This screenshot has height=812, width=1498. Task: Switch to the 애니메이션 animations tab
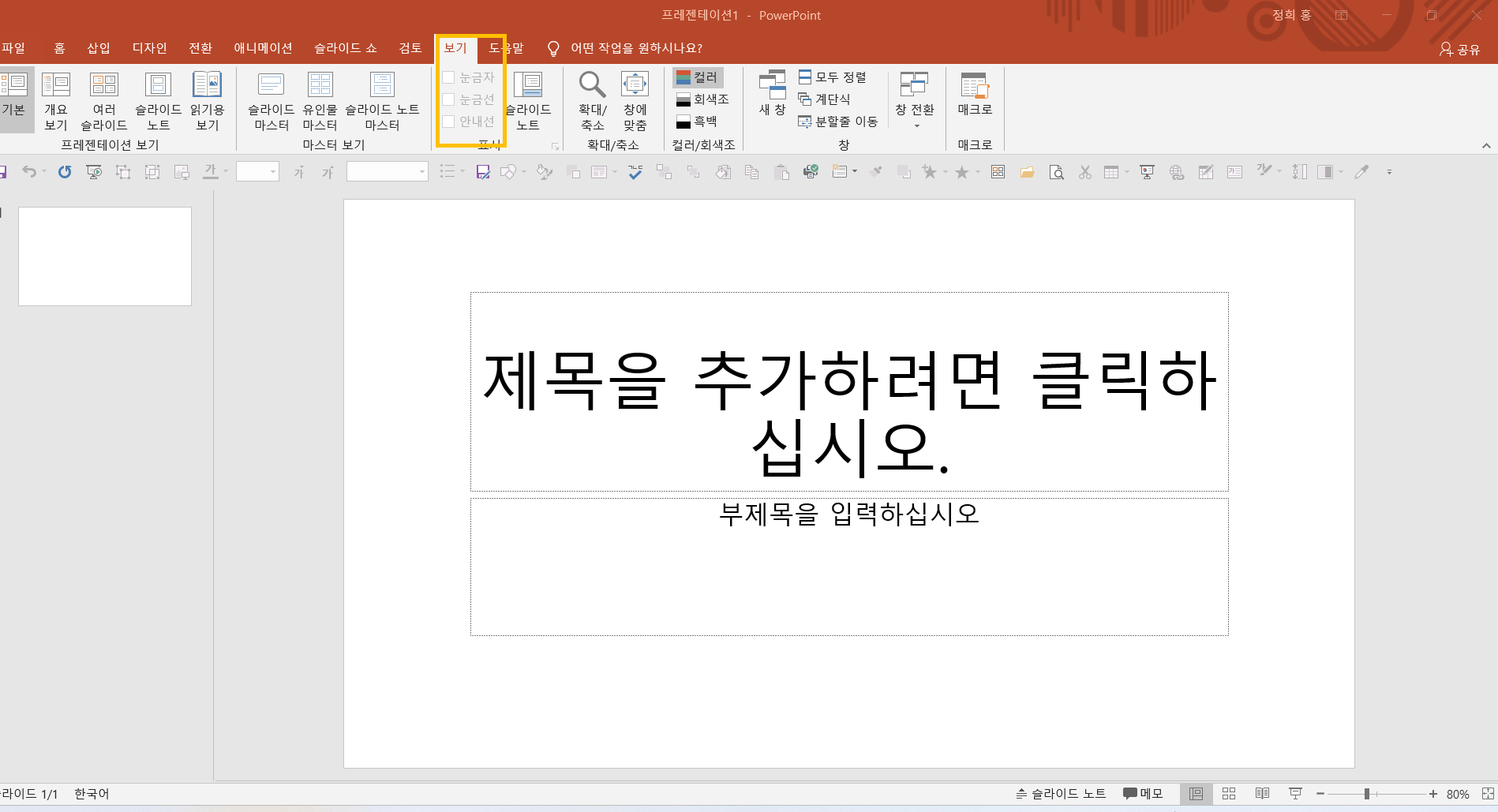point(264,48)
